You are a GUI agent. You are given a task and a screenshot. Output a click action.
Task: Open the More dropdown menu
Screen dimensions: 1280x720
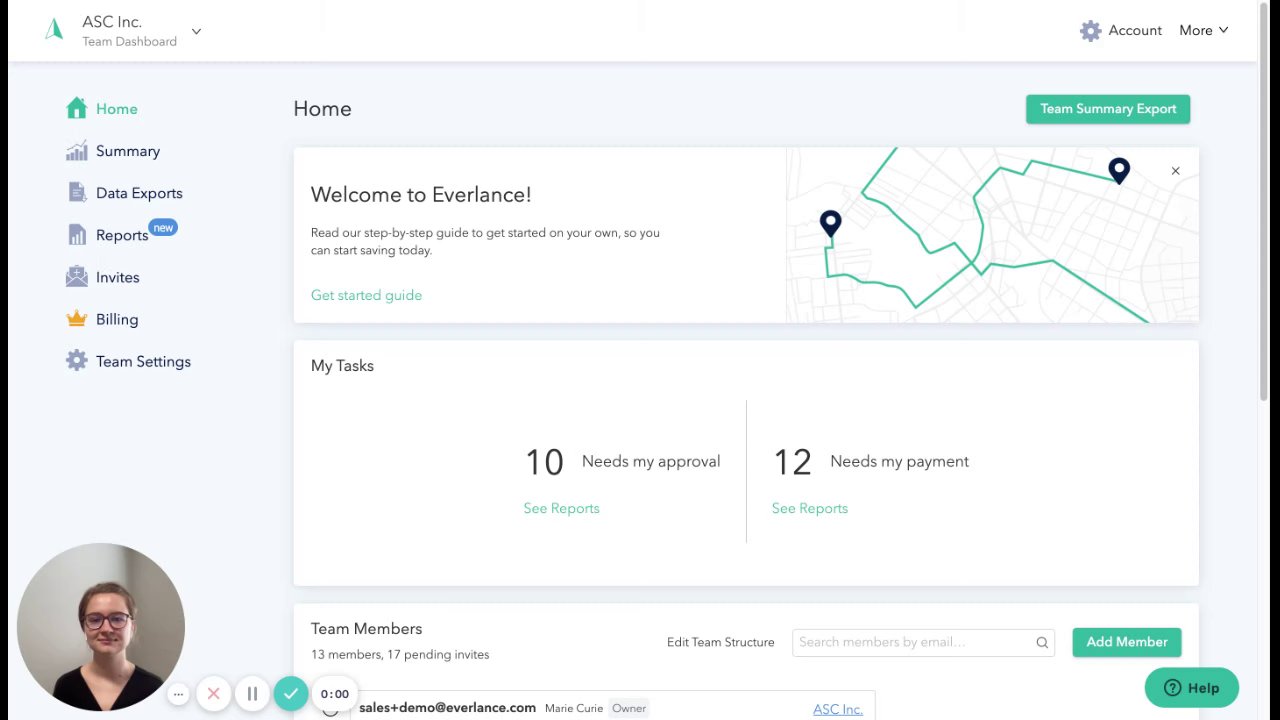coord(1203,30)
